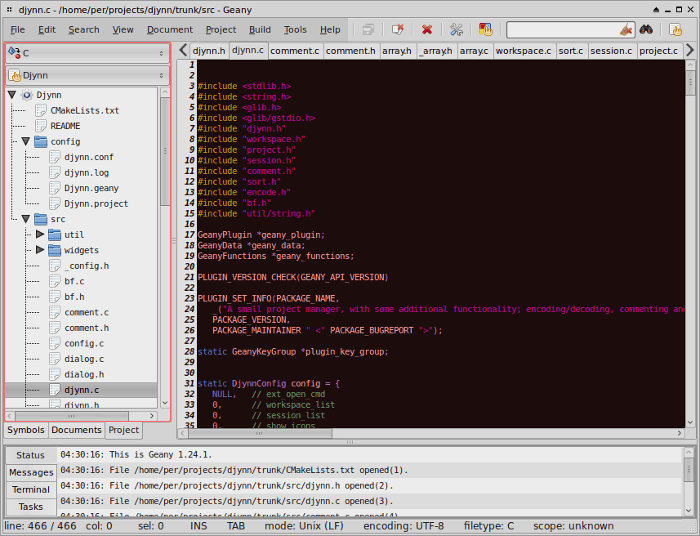Viewport: 700px width, 536px height.
Task: Switch to the project.c editor tab
Action: coord(658,51)
